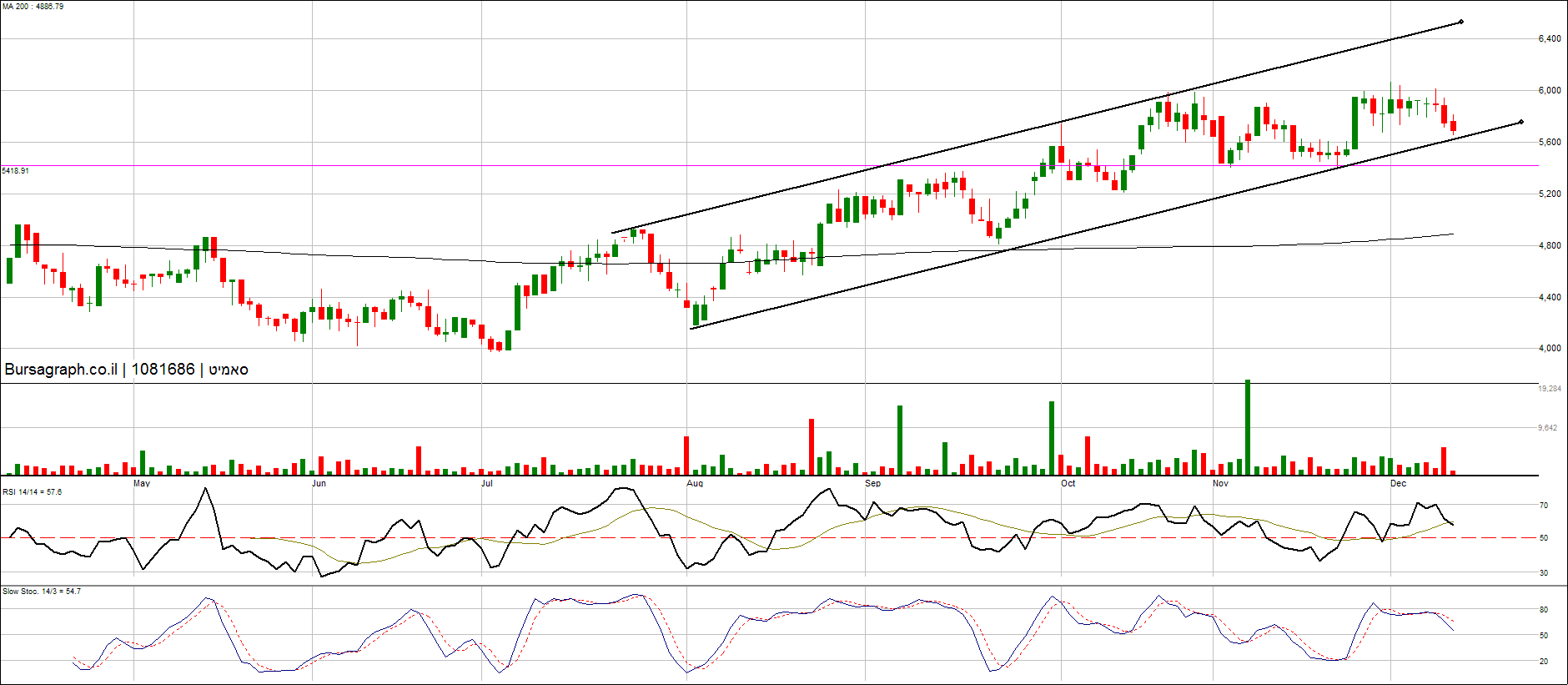Click the stochastic 80 level label
This screenshot has width=1568, height=685.
click(1544, 610)
